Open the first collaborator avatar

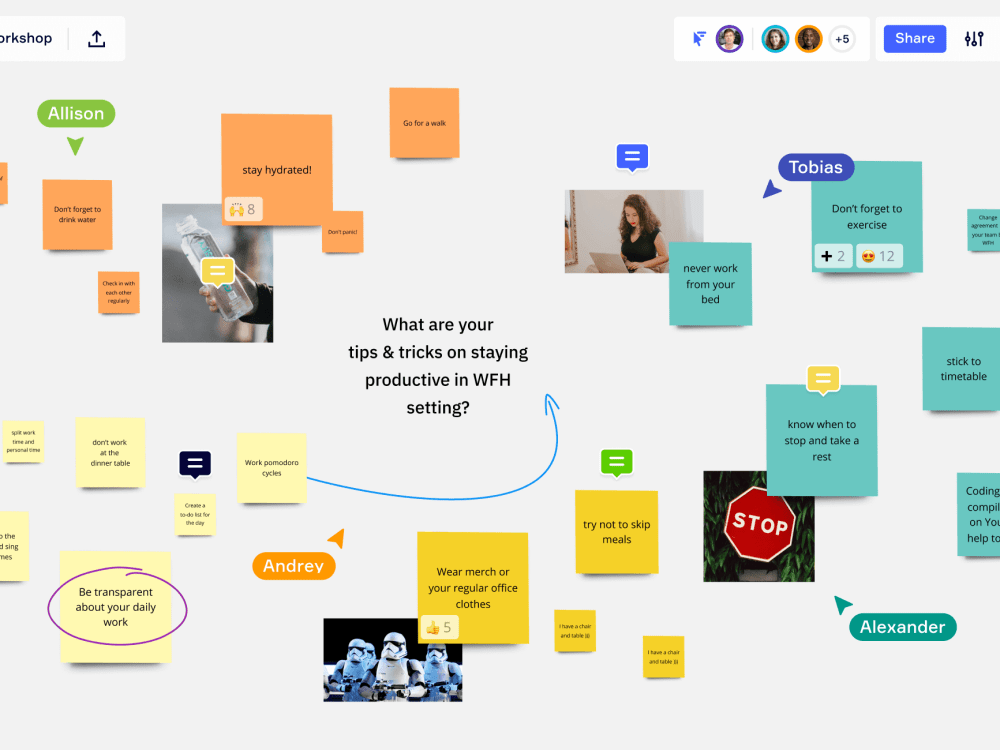729,39
